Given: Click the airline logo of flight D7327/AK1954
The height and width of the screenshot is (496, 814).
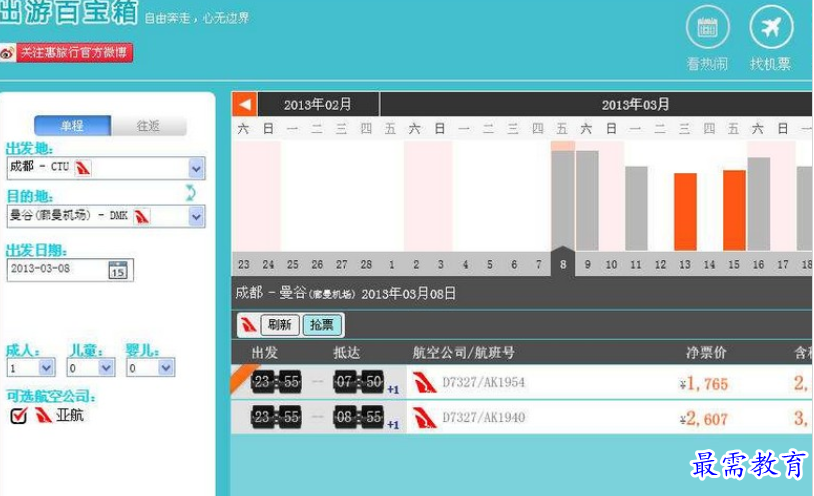Looking at the screenshot, I should pyautogui.click(x=424, y=383).
